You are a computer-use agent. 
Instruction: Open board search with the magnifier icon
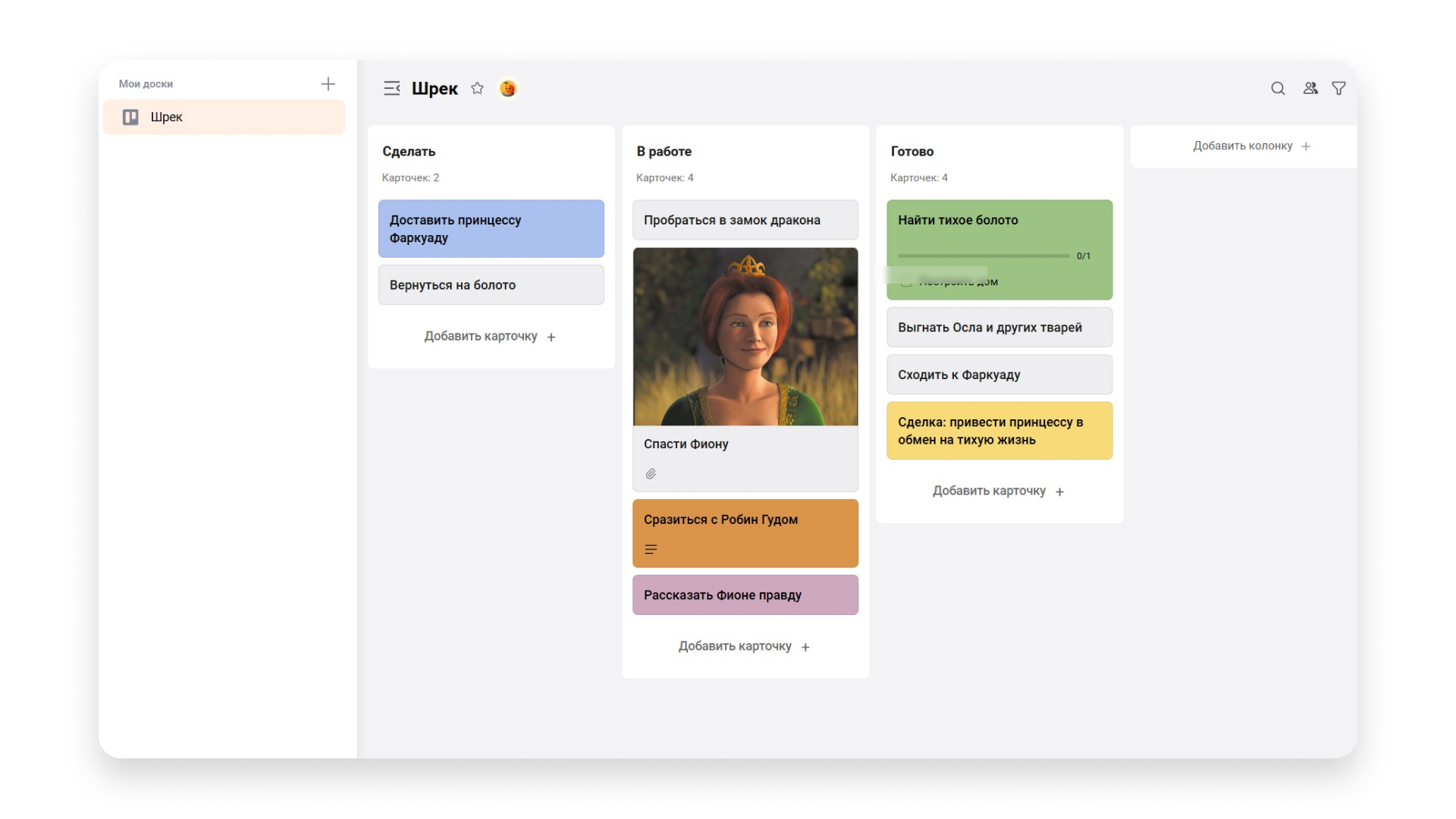tap(1278, 89)
